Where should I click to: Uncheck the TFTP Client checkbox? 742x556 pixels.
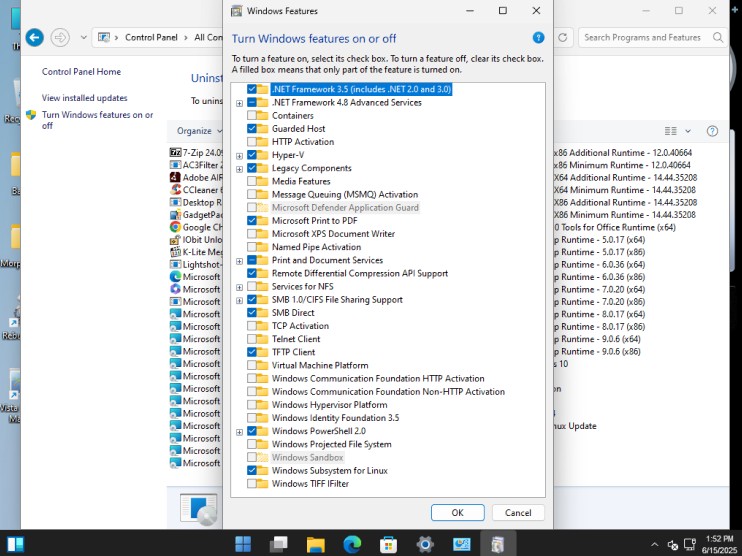(x=252, y=352)
